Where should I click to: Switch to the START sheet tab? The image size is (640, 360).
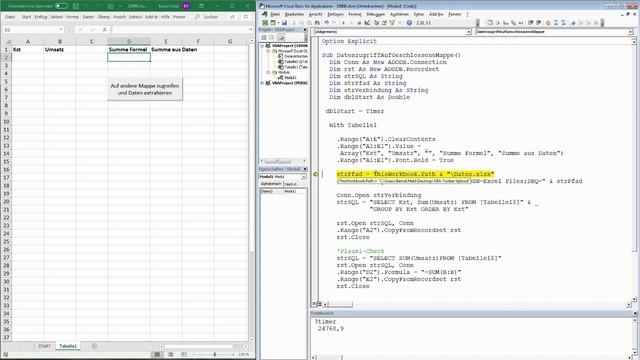[x=44, y=346]
